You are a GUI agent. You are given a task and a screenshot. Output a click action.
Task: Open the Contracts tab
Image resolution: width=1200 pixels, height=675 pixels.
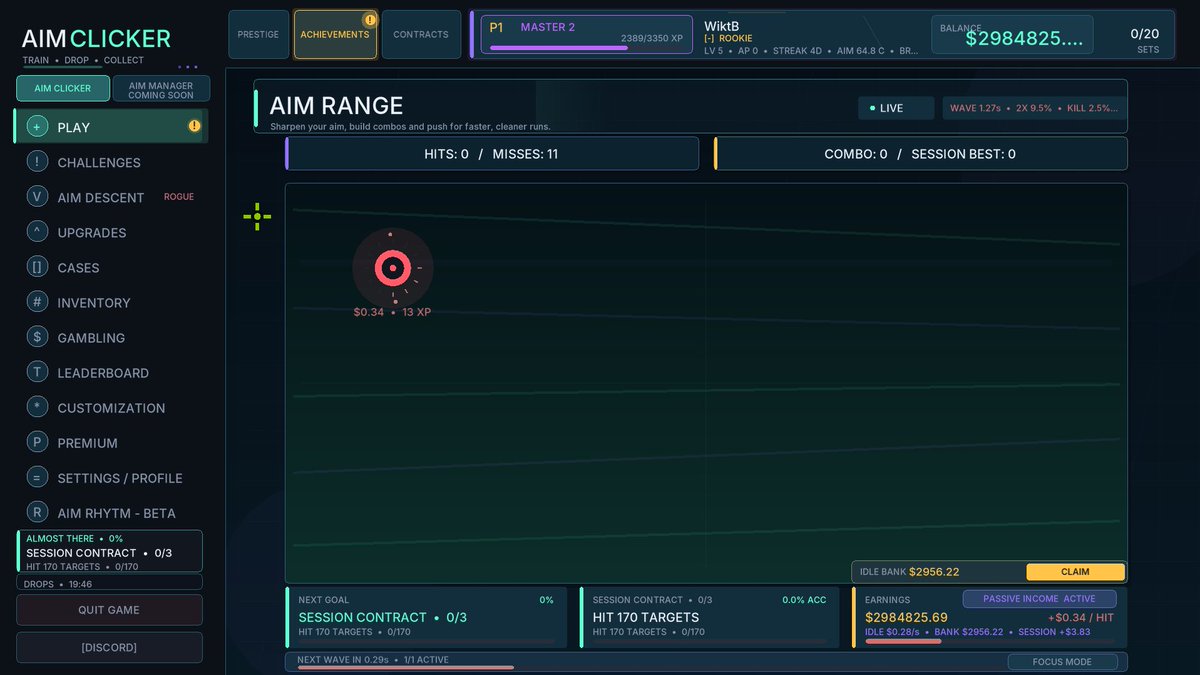[421, 34]
